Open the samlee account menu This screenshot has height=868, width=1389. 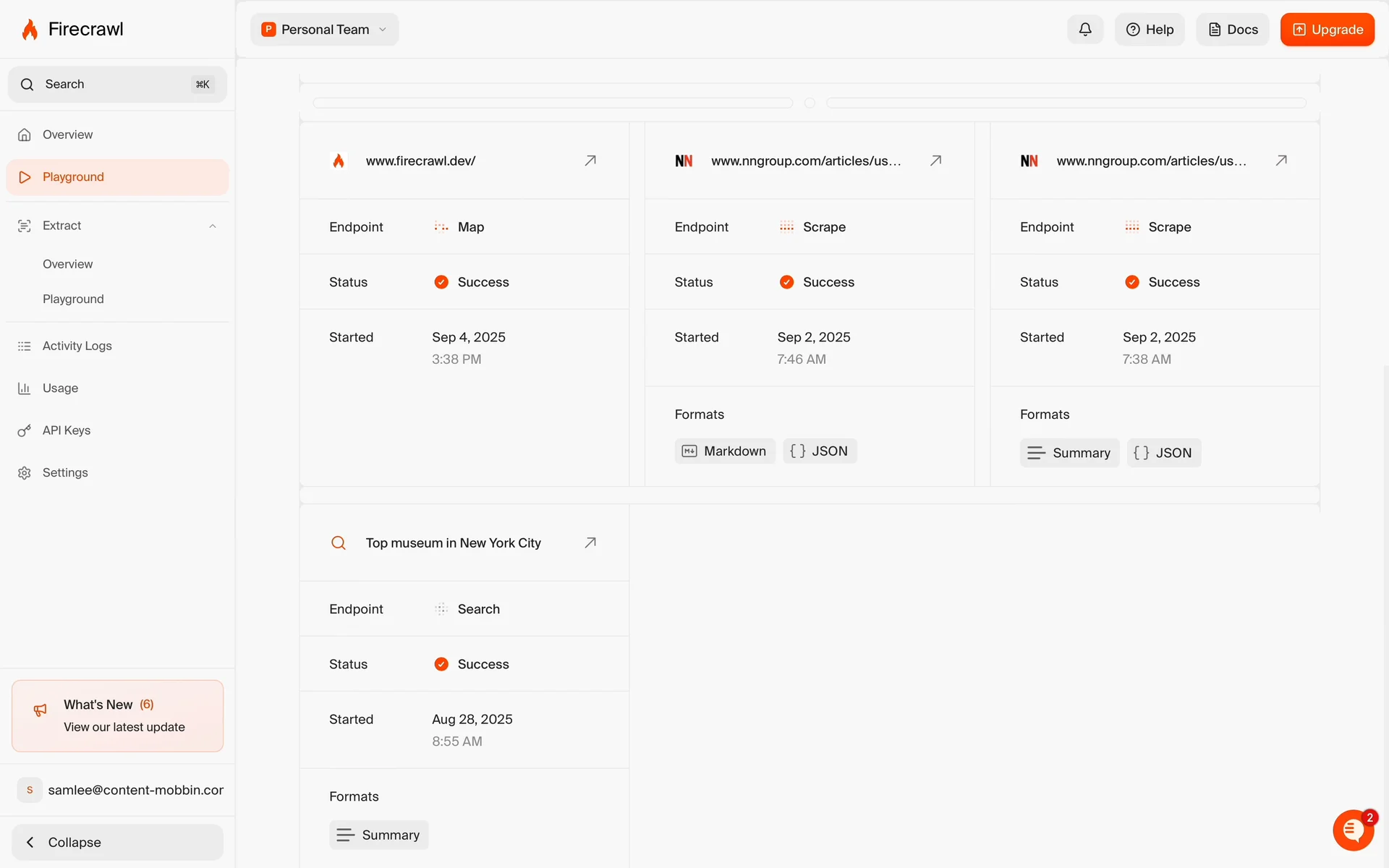pyautogui.click(x=119, y=790)
